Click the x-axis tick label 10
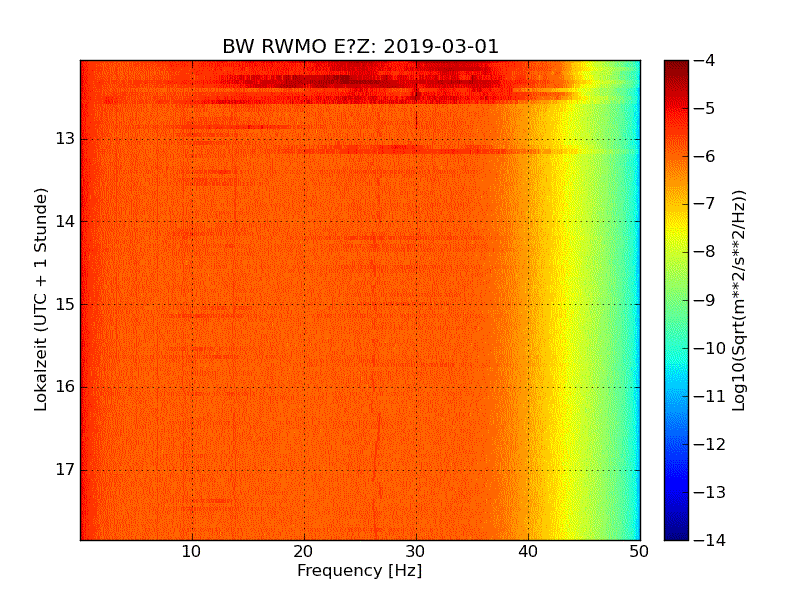 pyautogui.click(x=192, y=552)
